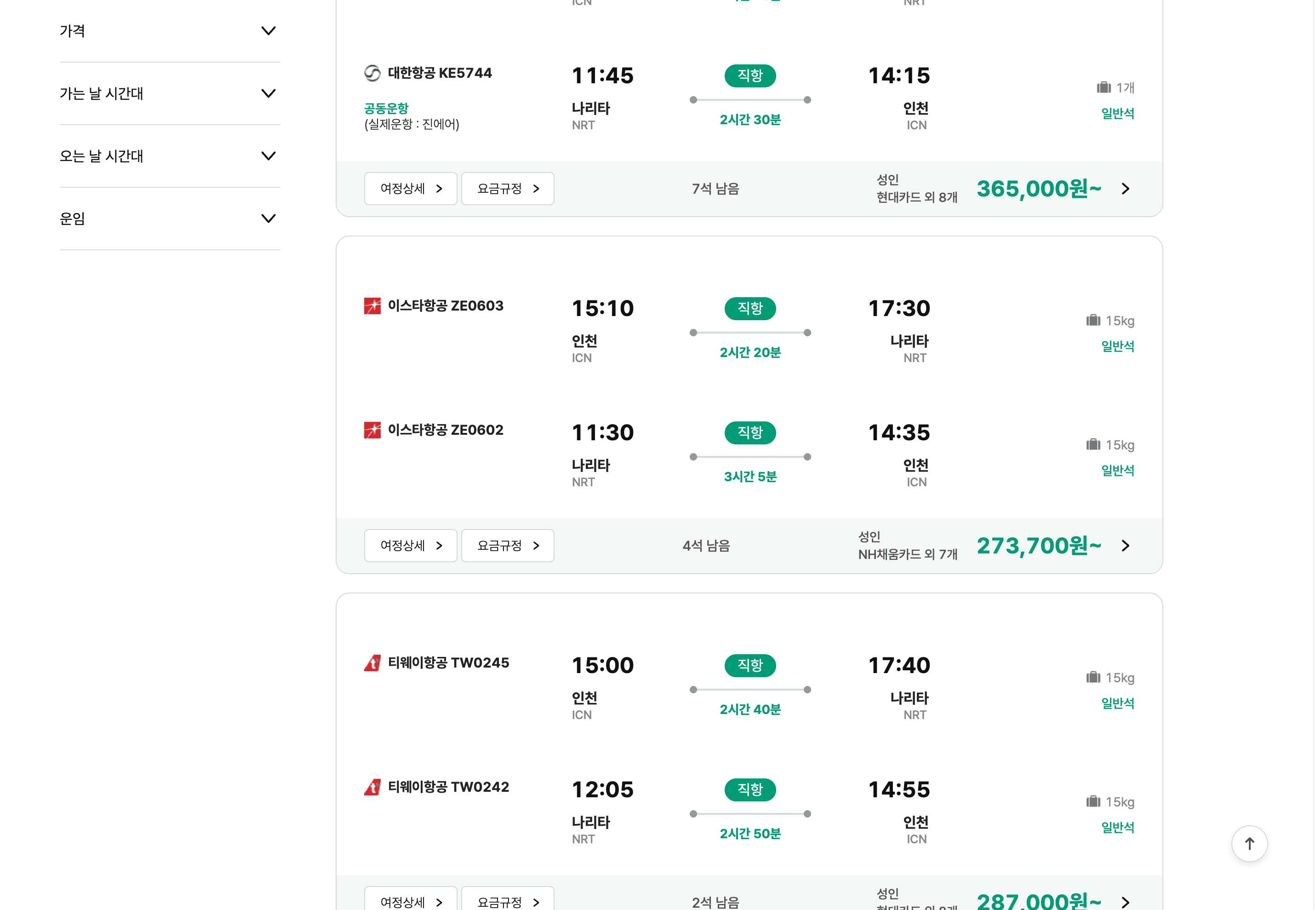
Task: Open 여정상세 for the Korean Air flight
Action: pos(410,189)
